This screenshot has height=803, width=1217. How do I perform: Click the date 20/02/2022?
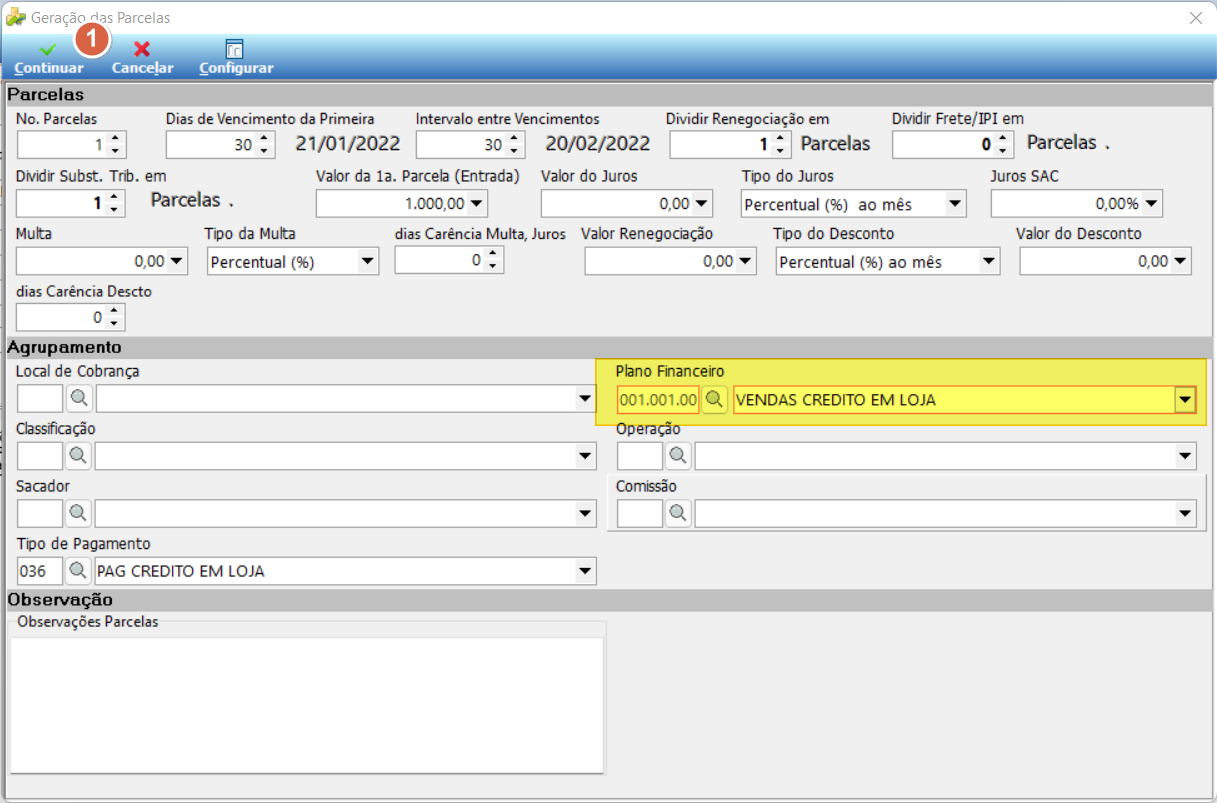598,144
